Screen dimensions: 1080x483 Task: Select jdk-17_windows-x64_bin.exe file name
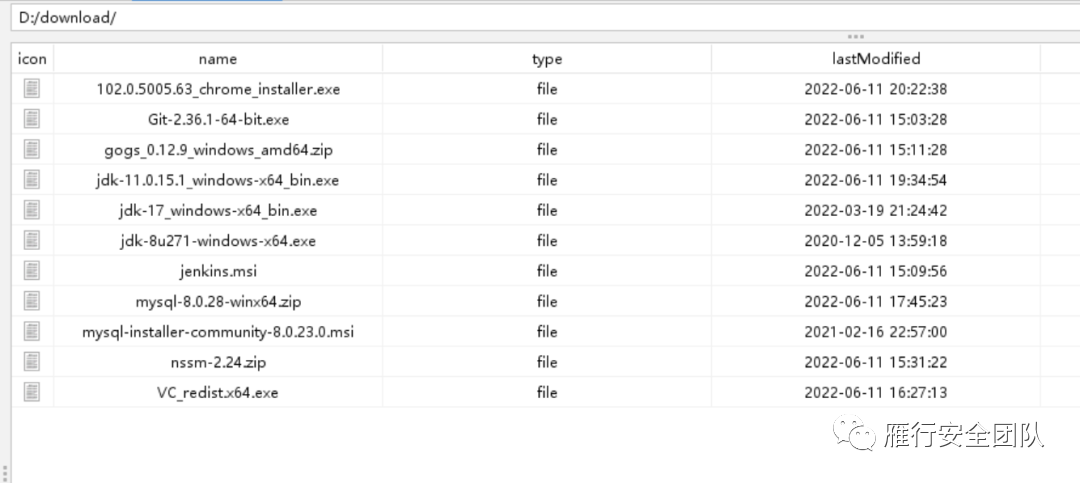tap(218, 211)
